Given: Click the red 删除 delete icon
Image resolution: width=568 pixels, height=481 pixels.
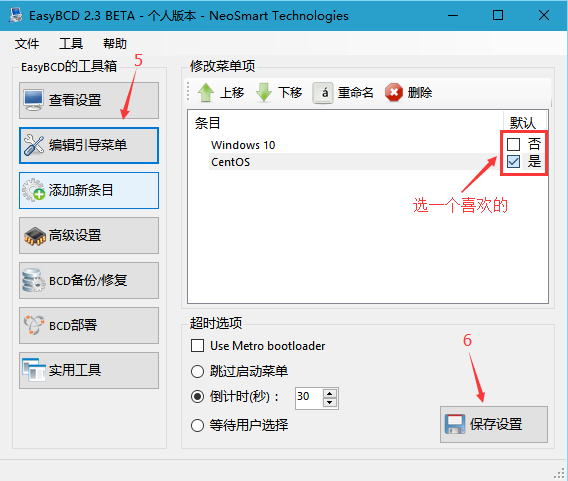Looking at the screenshot, I should tap(393, 92).
